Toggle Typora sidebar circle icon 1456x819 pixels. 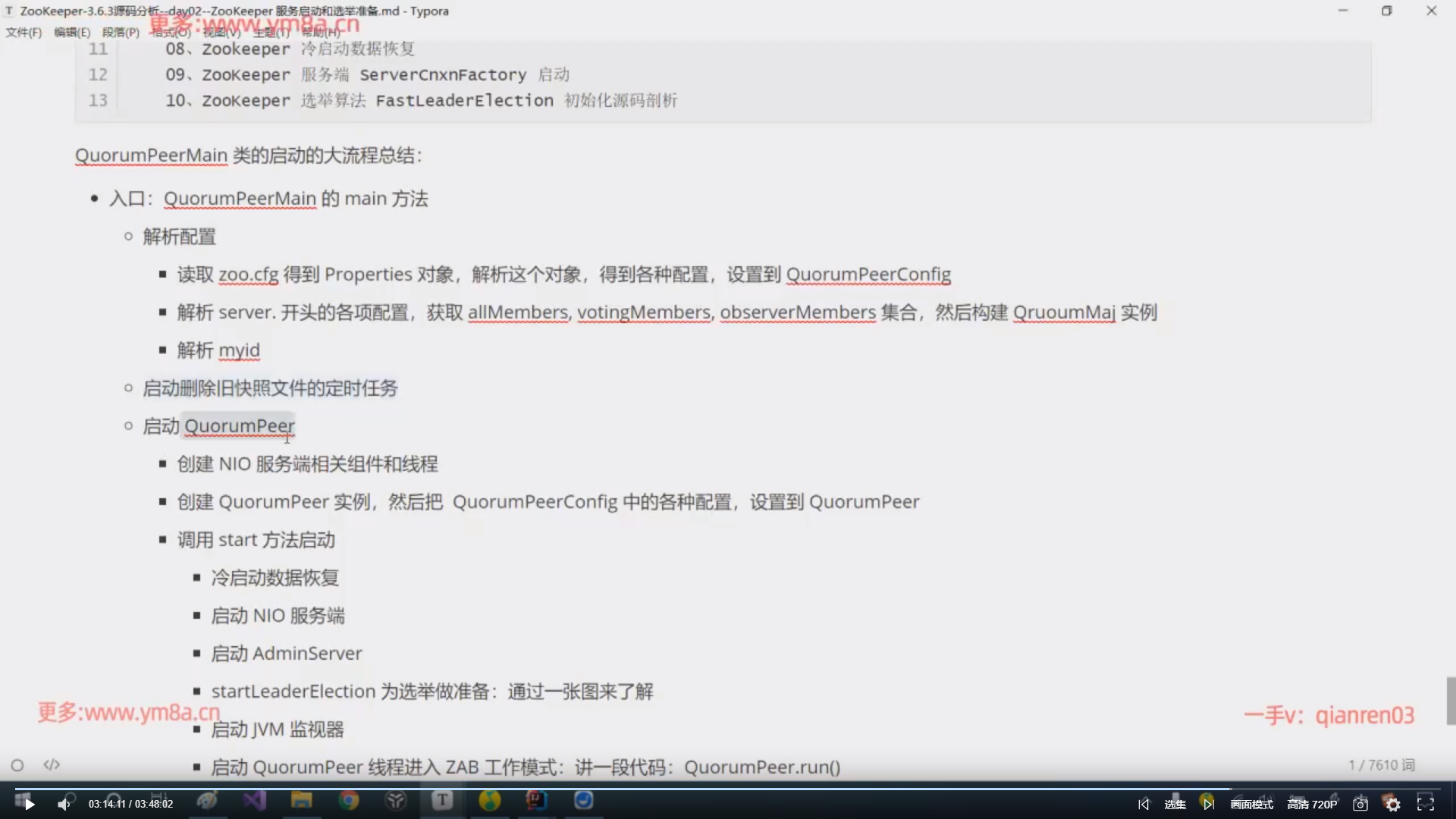pos(17,764)
